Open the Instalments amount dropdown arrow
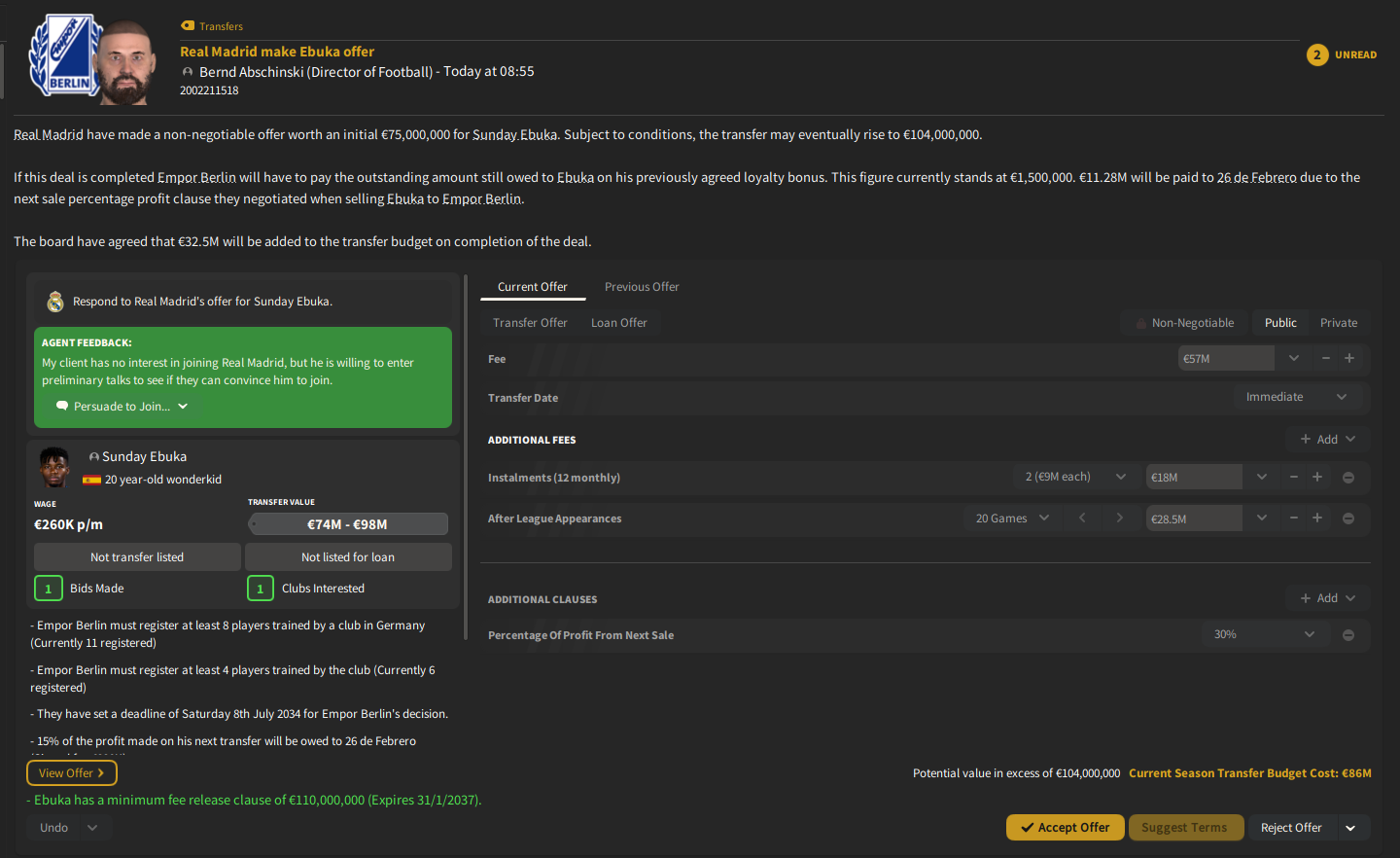1400x858 pixels. [1262, 477]
